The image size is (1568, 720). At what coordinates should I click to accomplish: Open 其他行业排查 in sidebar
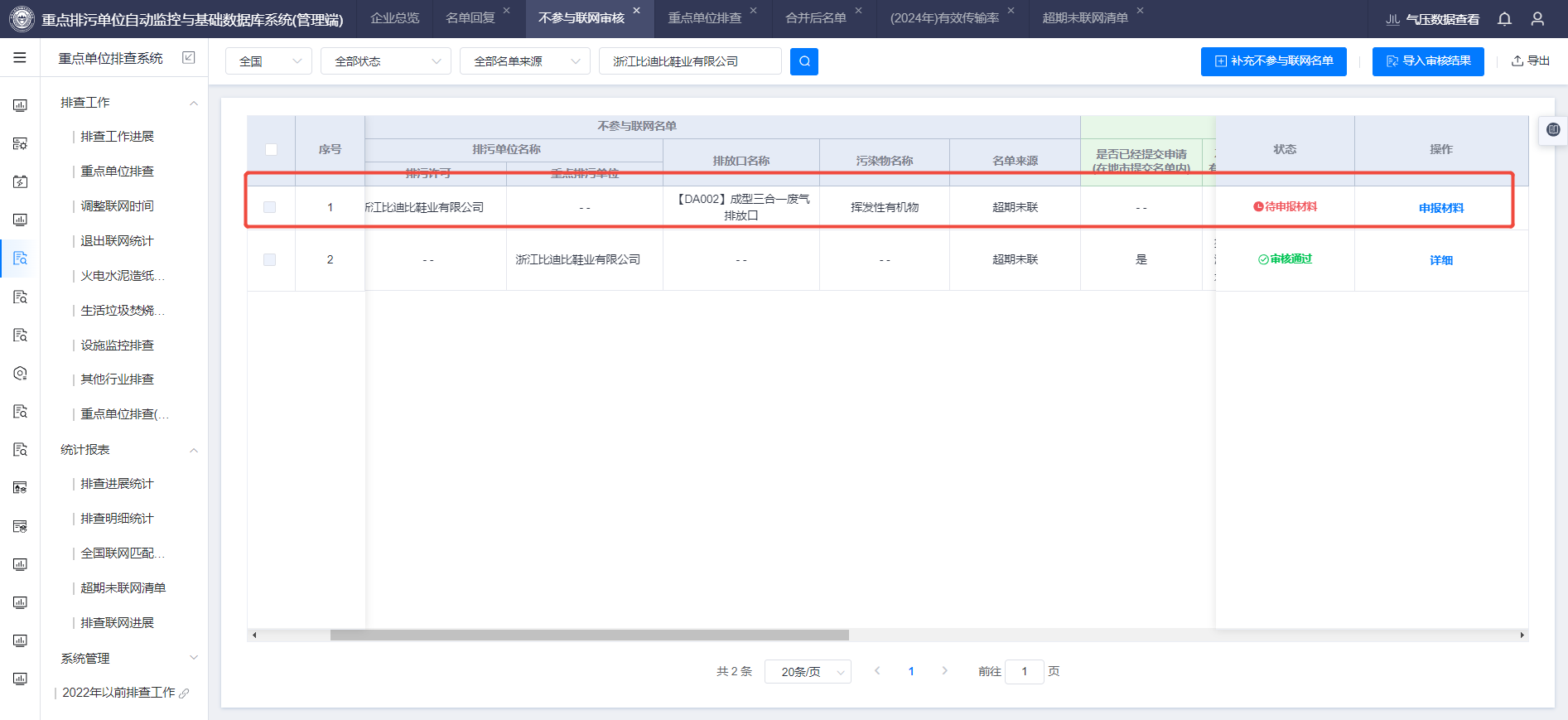point(117,379)
